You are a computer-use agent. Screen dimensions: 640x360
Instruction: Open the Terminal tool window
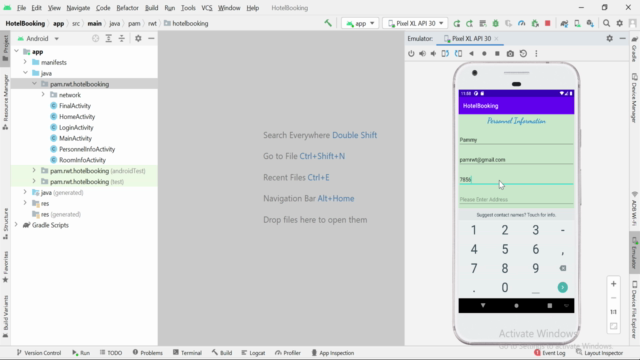pyautogui.click(x=187, y=353)
